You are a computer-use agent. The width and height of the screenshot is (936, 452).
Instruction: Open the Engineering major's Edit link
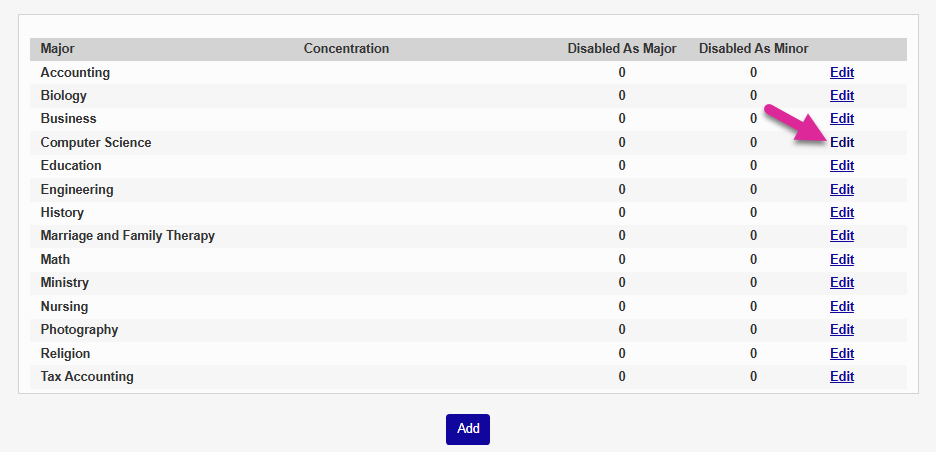(842, 189)
